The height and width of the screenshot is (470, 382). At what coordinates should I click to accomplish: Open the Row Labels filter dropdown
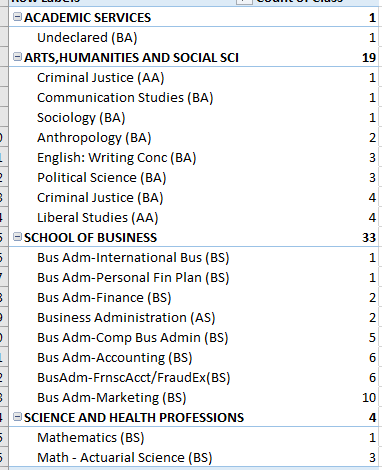coord(244,1)
